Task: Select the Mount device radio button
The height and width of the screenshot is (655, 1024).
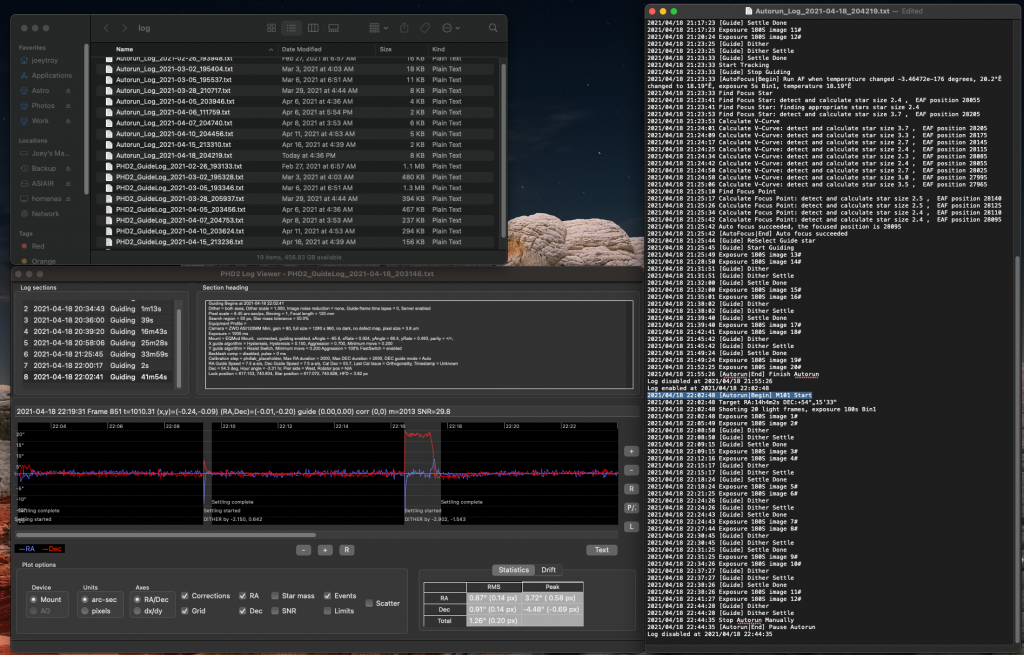Action: coord(33,599)
